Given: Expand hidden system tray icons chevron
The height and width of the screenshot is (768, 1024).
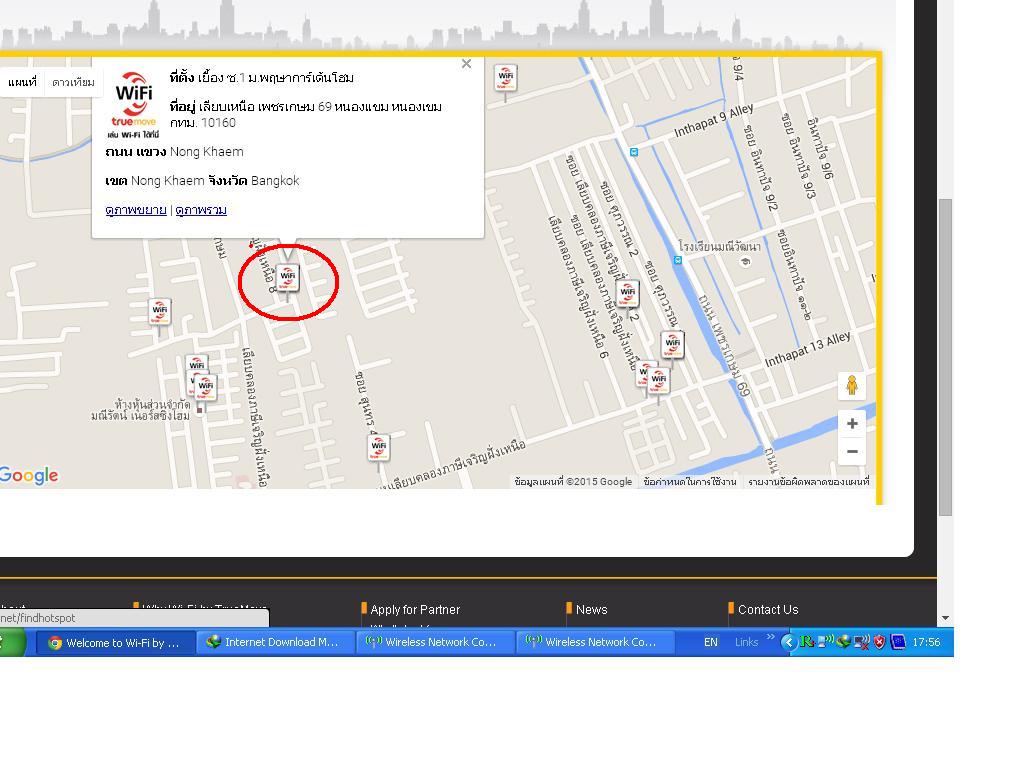Looking at the screenshot, I should pos(788,643).
